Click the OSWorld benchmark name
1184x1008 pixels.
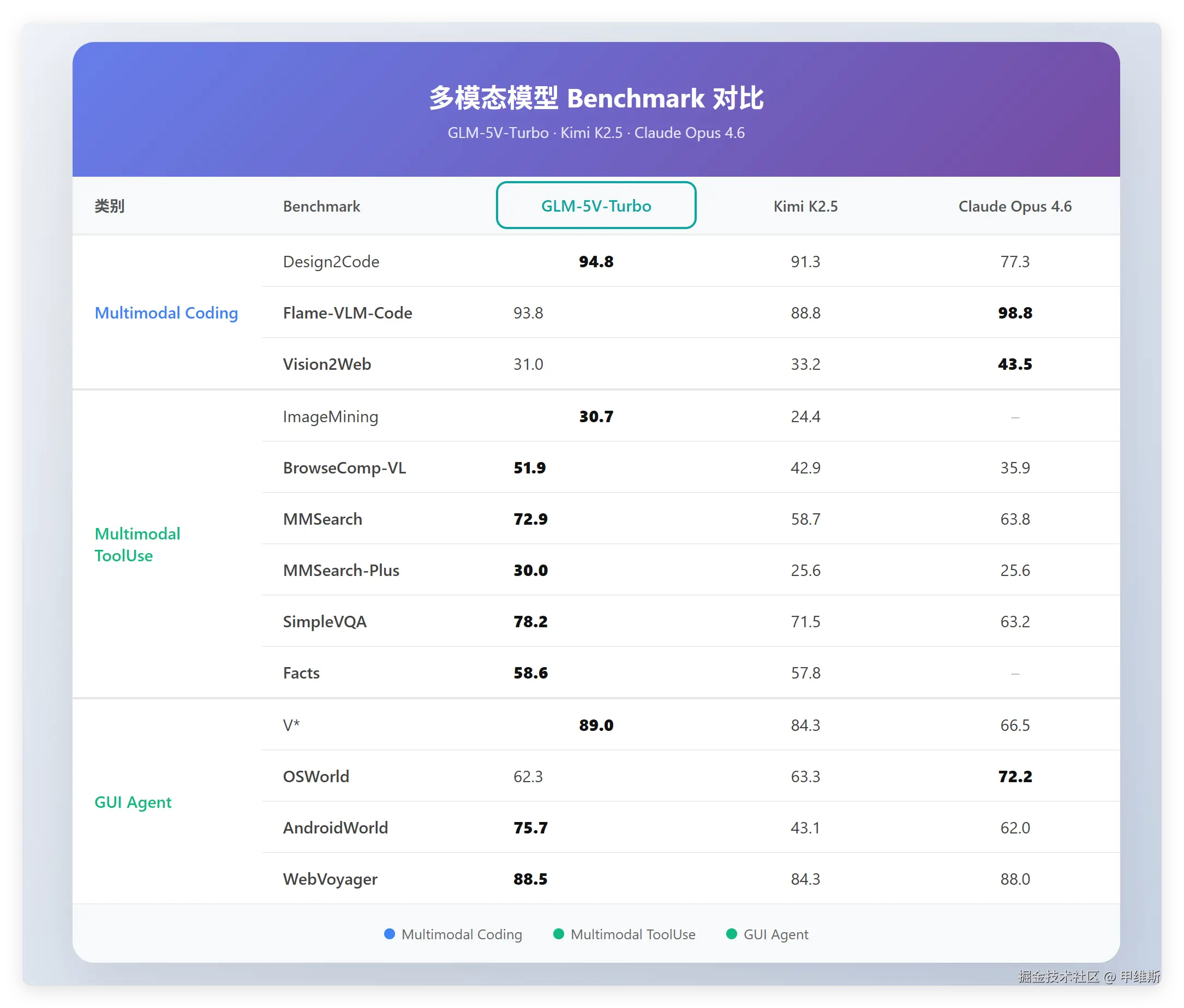click(315, 777)
